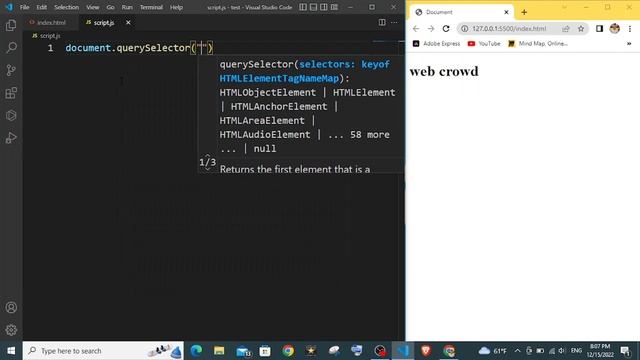The image size is (640, 360).
Task: Open the notification center
Action: 625,351
